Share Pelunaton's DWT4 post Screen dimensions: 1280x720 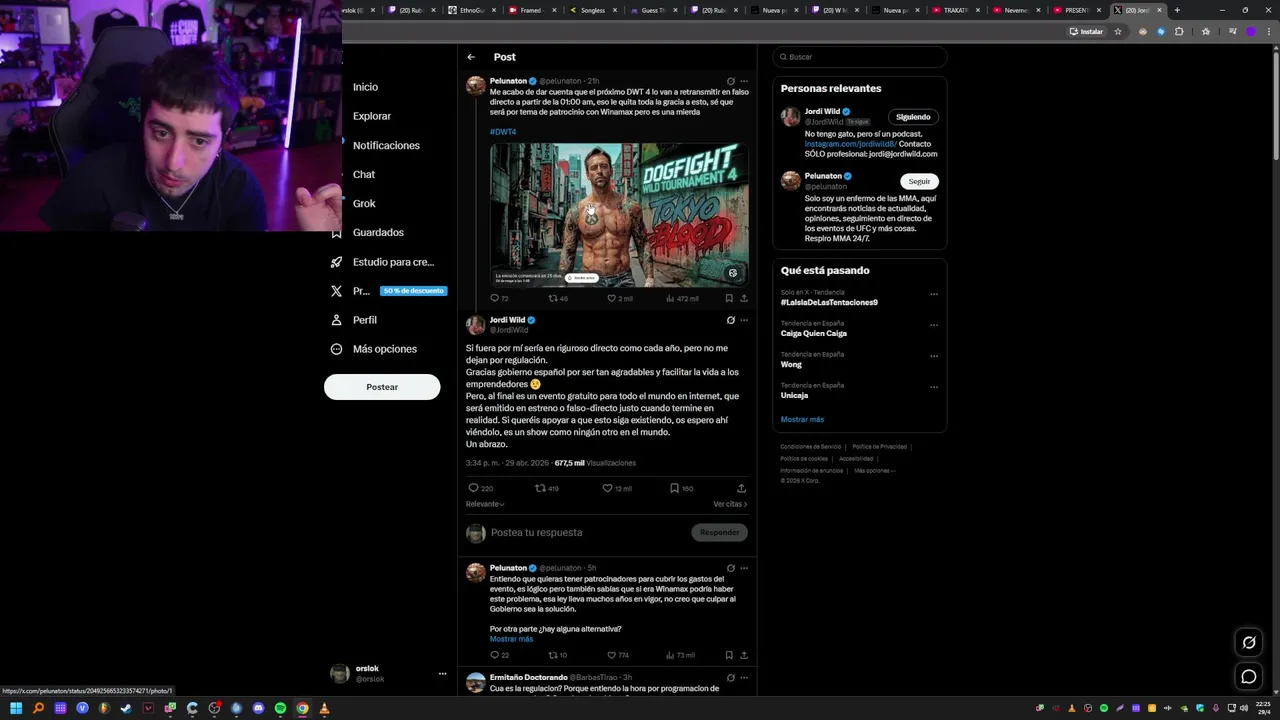point(744,298)
